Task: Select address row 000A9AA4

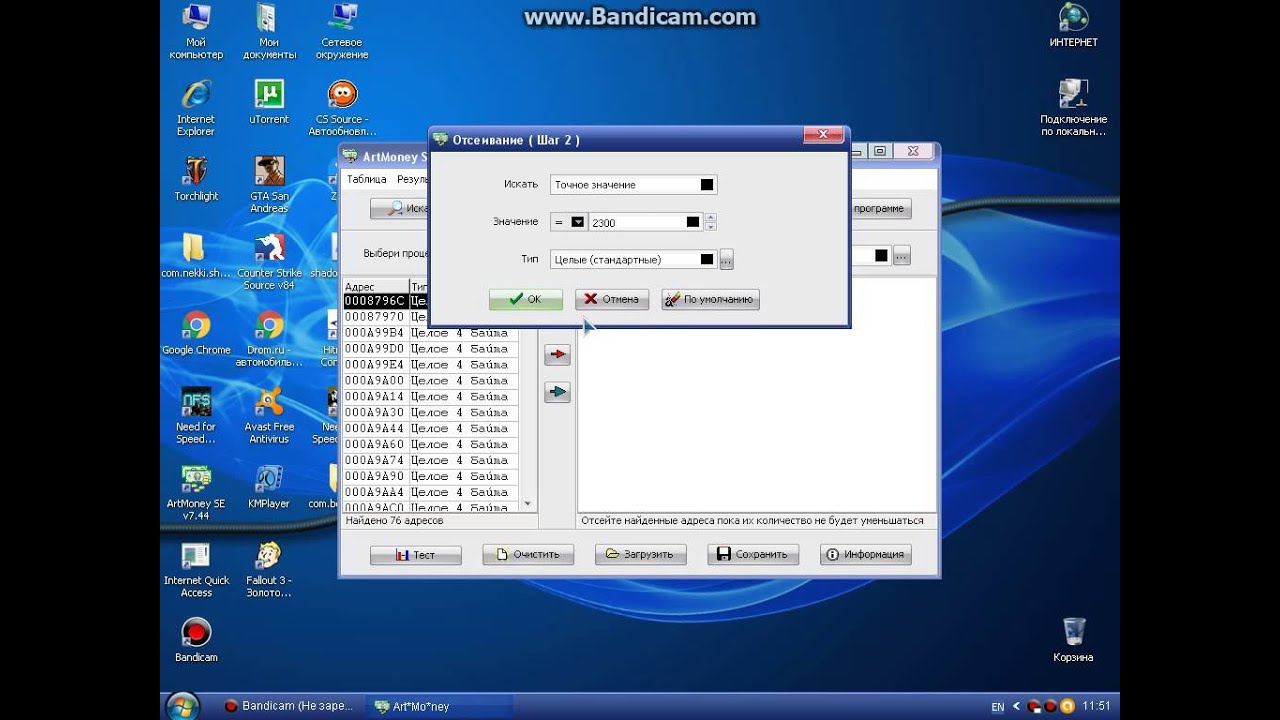Action: coord(430,493)
